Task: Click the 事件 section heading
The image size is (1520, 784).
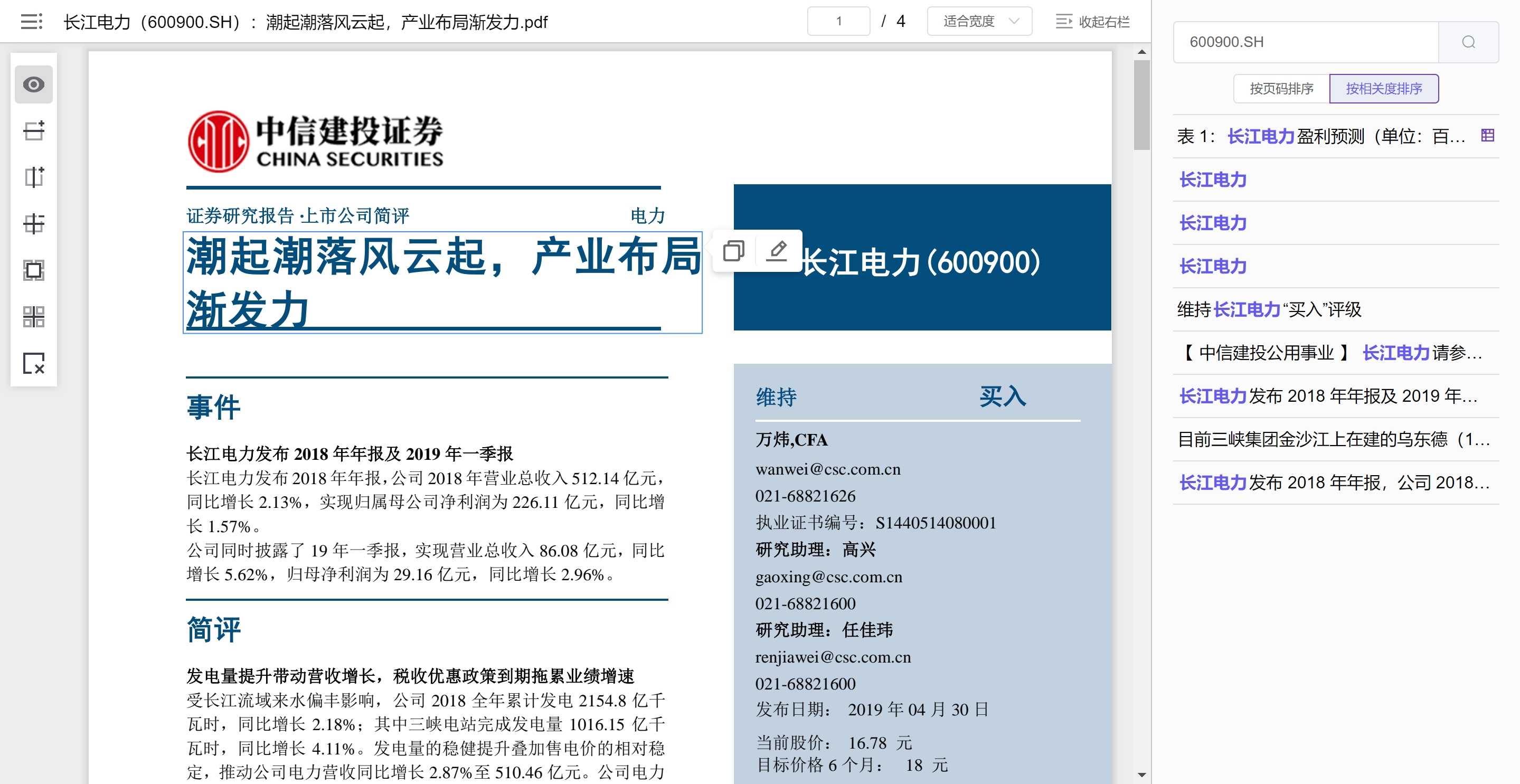Action: [214, 408]
